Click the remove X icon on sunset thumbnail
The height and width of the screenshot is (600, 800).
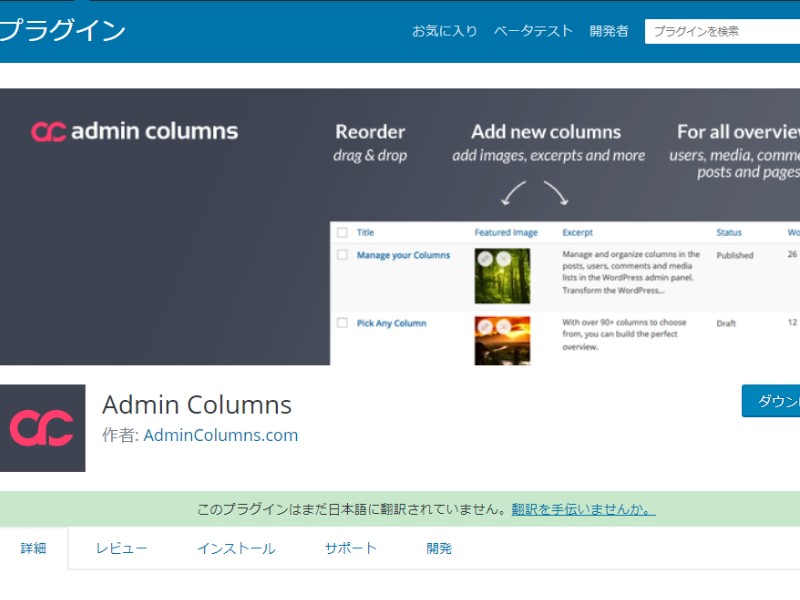pyautogui.click(x=503, y=327)
